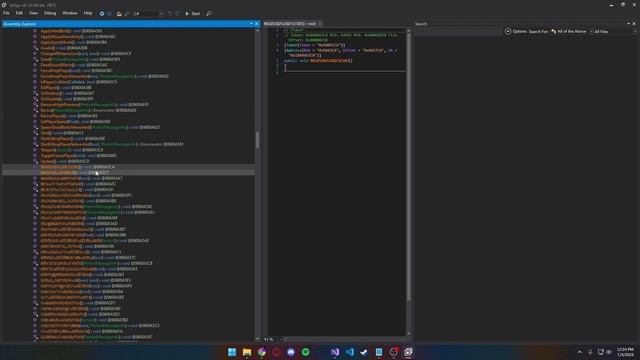Select the OnDestroy() method row
Image resolution: width=640 pixels, height=360 pixels.
(x=64, y=93)
